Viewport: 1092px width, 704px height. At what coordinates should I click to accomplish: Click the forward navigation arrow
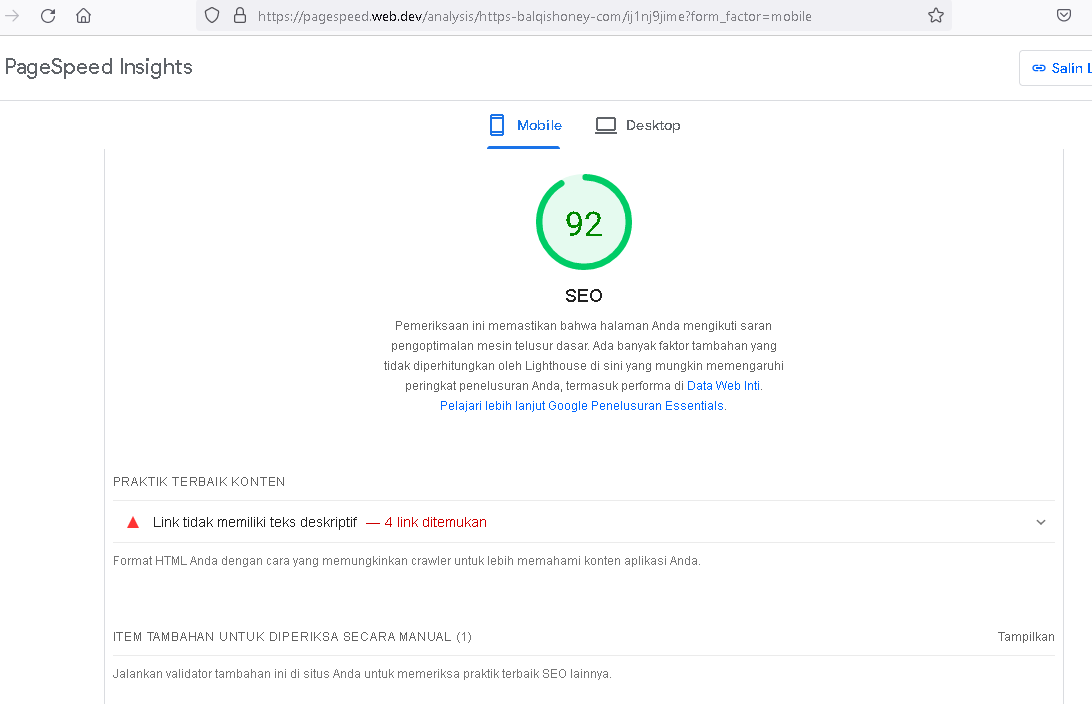(13, 16)
